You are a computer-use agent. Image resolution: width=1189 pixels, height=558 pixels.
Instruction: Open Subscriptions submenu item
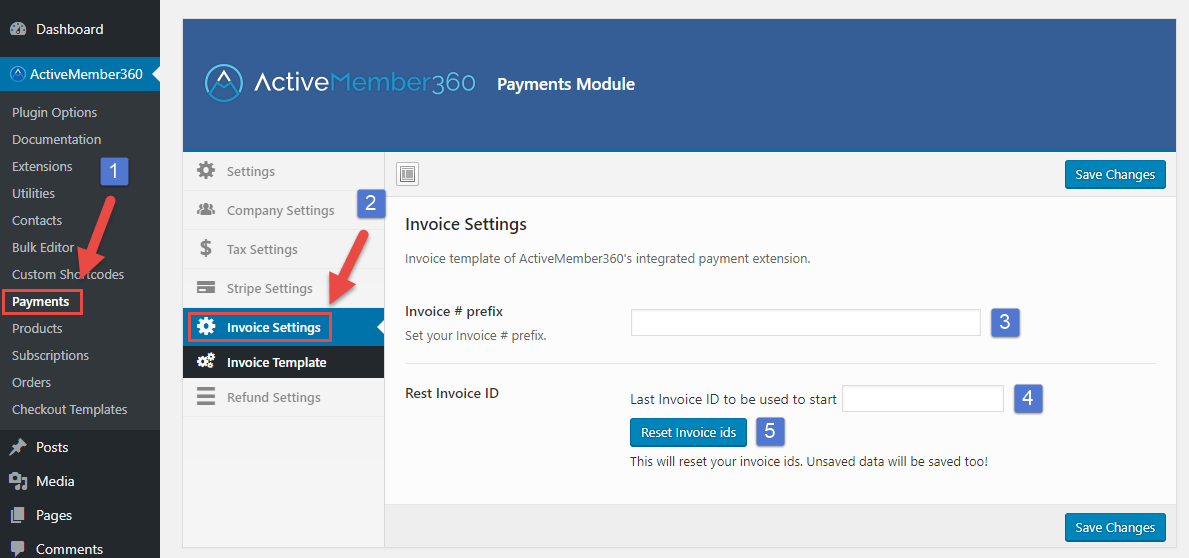click(x=50, y=356)
